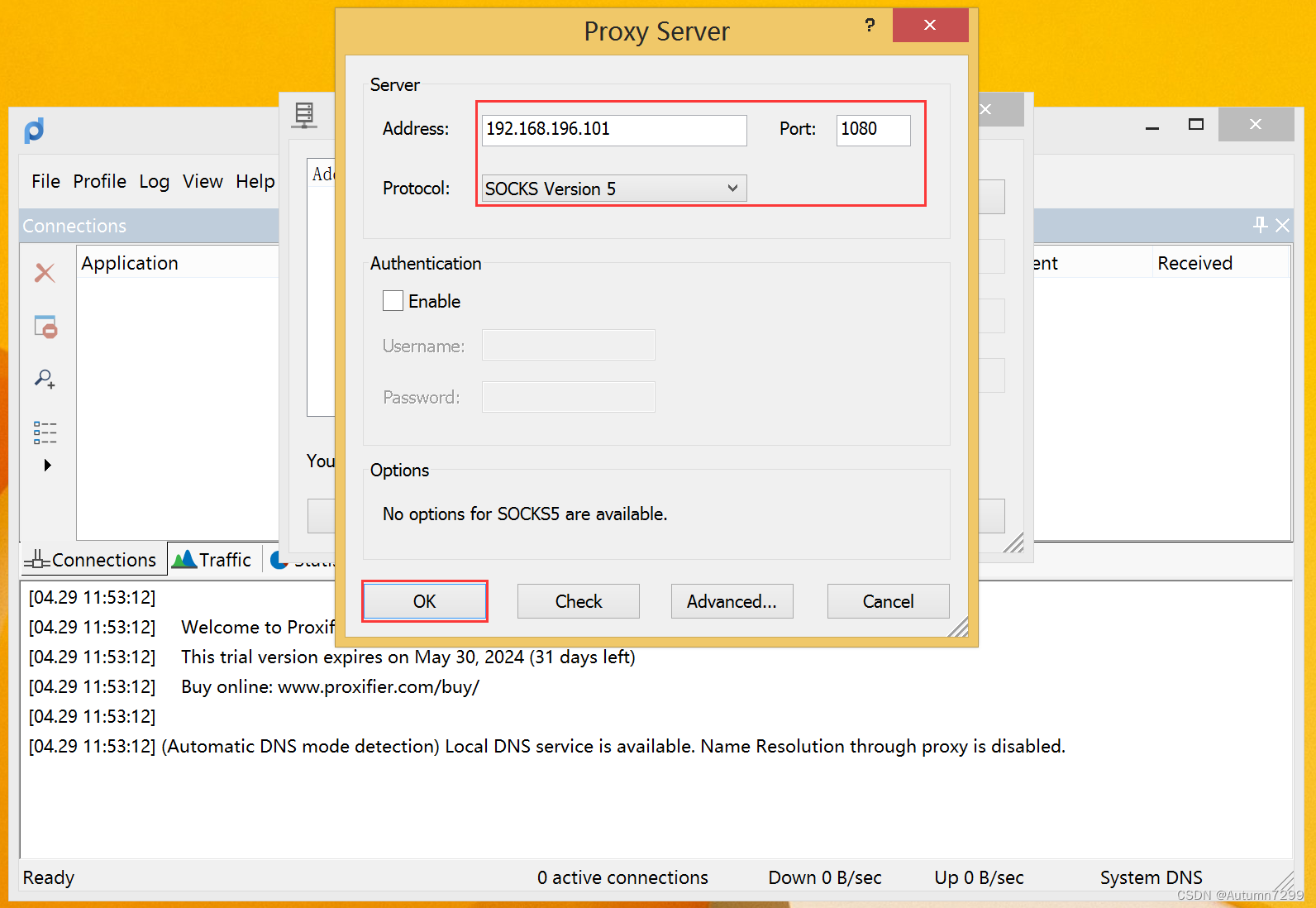Image resolution: width=1316 pixels, height=908 pixels.
Task: Open the Help menu
Action: tap(255, 181)
